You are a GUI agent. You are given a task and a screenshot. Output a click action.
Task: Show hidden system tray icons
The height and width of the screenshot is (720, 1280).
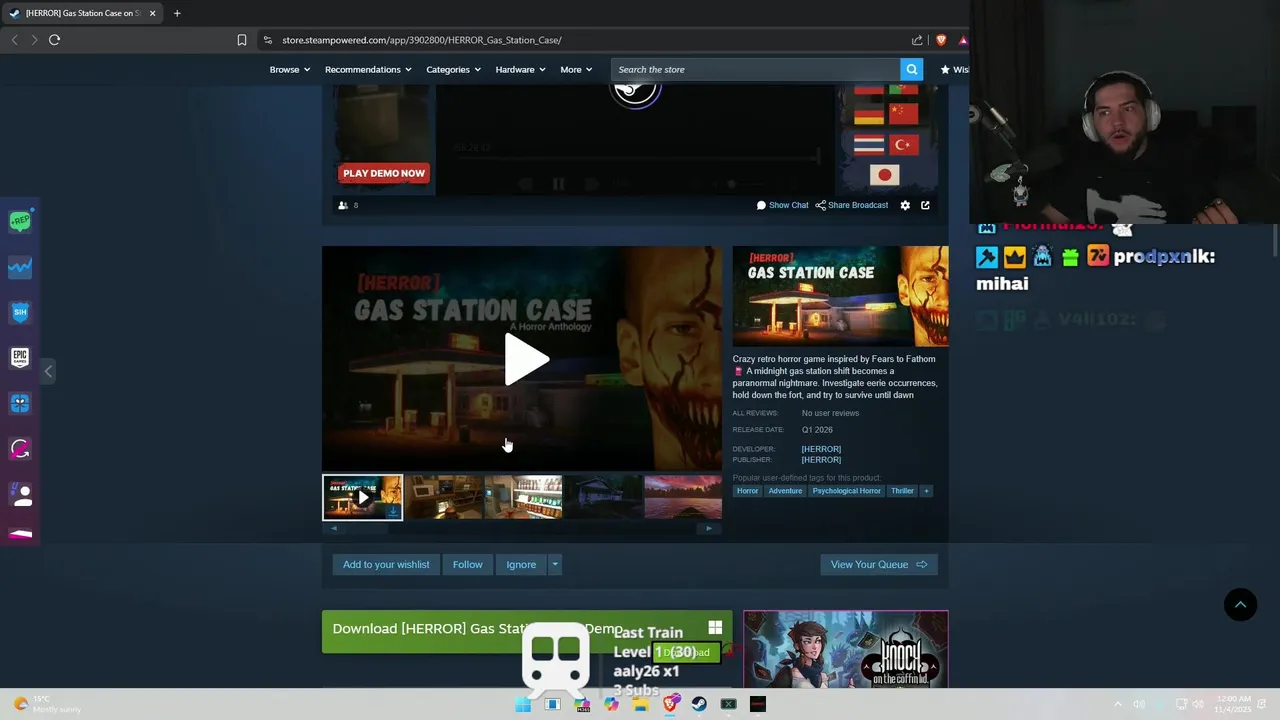tap(1118, 704)
